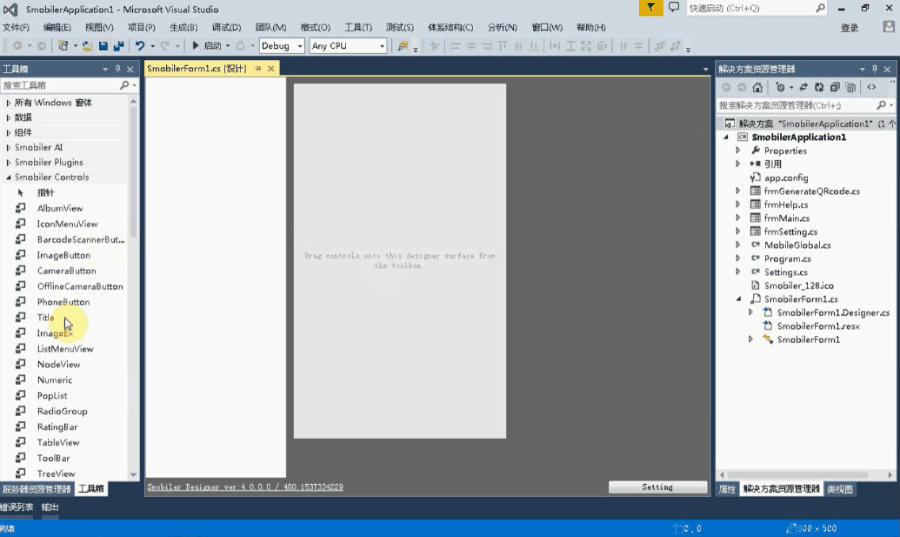Select the RadioGroup control in toolbox
This screenshot has width=900, height=537.
tap(62, 411)
